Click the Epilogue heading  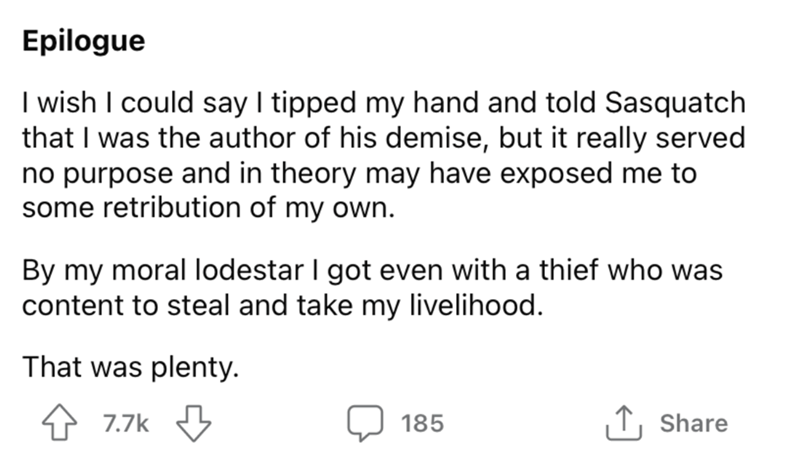tap(83, 42)
